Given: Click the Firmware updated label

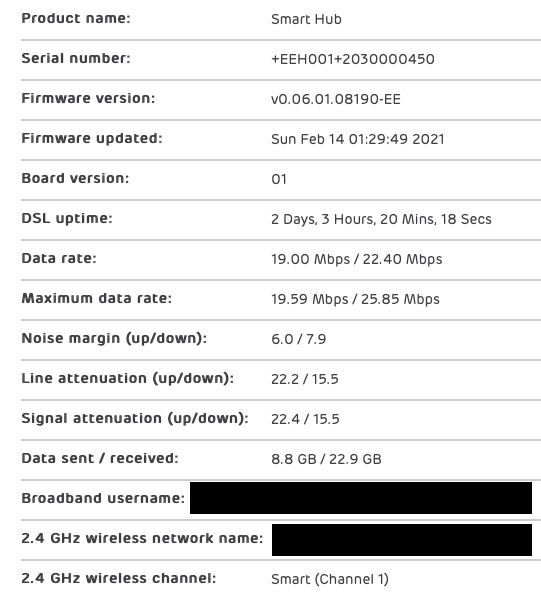Looking at the screenshot, I should click(x=92, y=138).
